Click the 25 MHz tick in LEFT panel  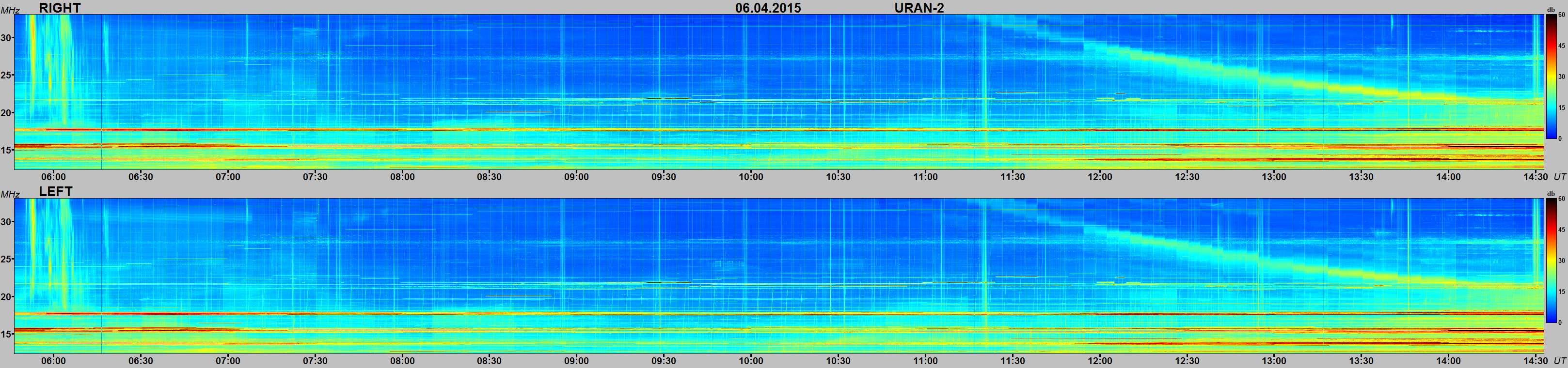[6, 260]
